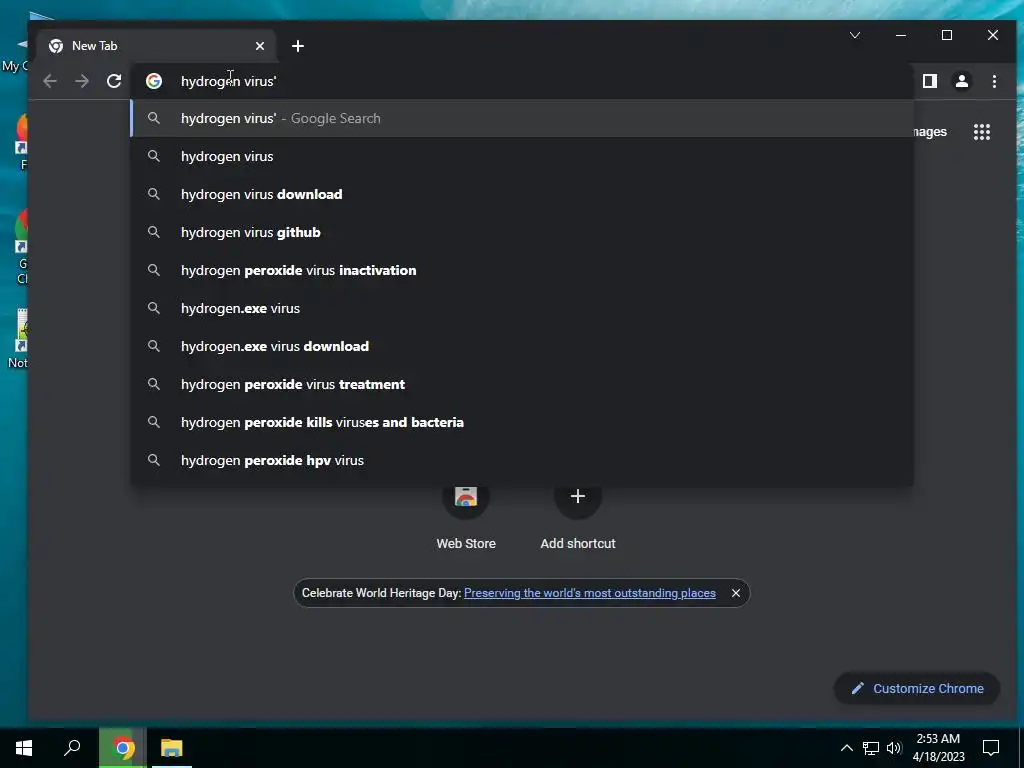Reload the page with the refresh icon
The width and height of the screenshot is (1024, 768).
tap(114, 81)
